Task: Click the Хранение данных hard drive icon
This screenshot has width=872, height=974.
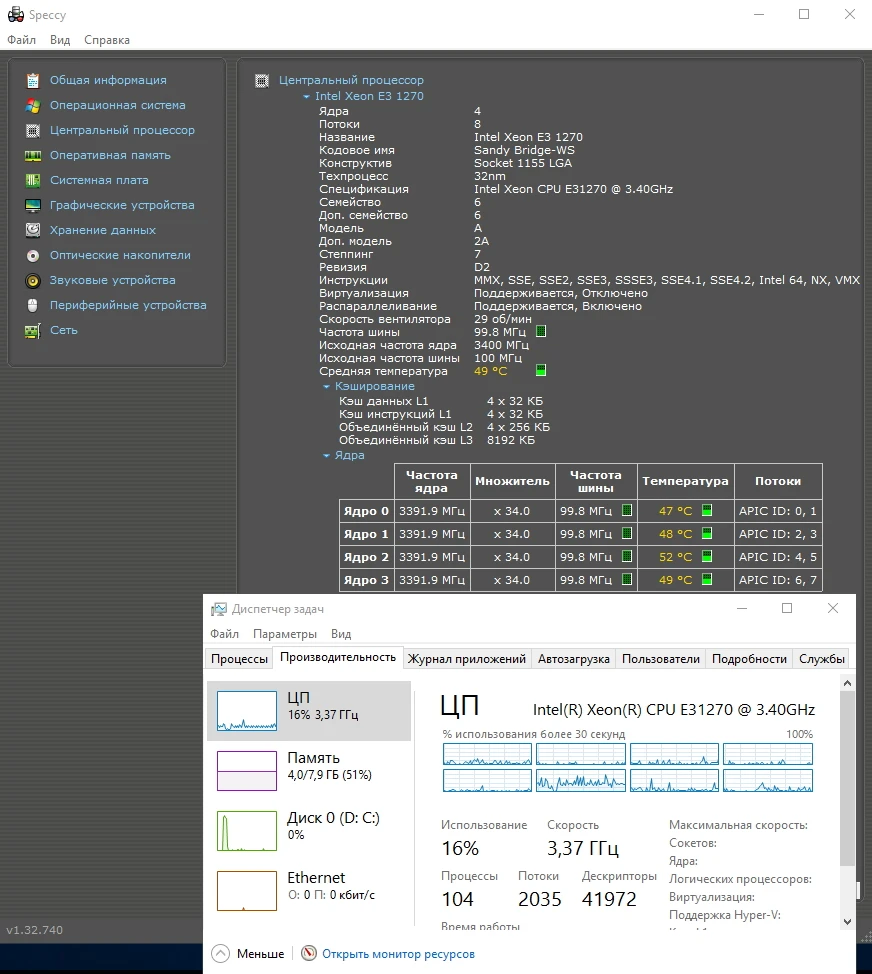Action: click(33, 230)
